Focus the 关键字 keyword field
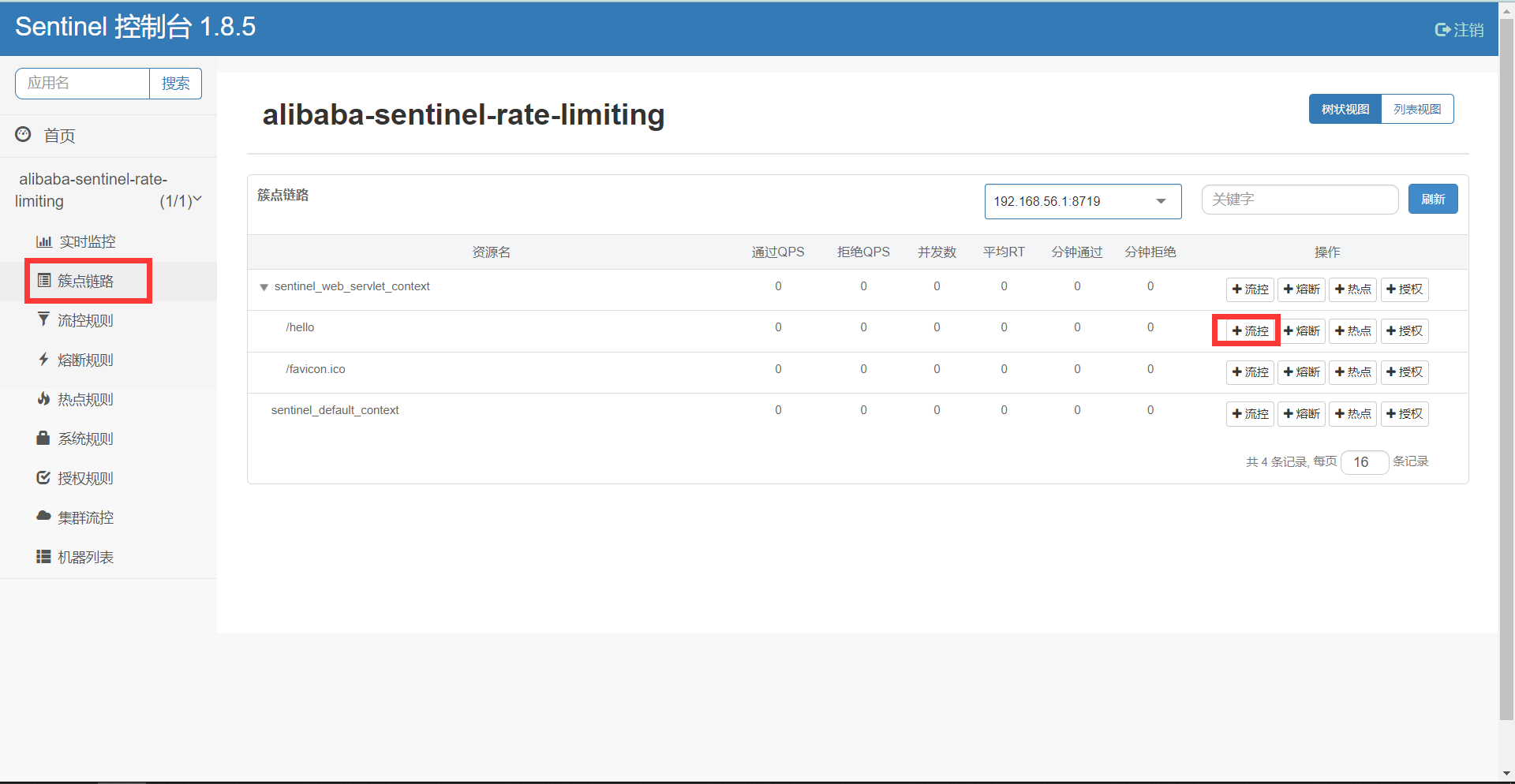The width and height of the screenshot is (1515, 784). [1300, 200]
